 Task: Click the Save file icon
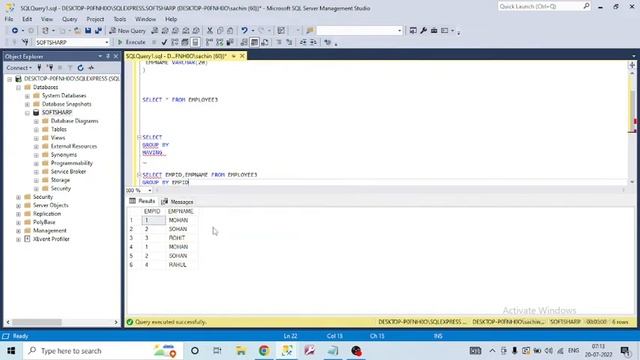[88, 31]
